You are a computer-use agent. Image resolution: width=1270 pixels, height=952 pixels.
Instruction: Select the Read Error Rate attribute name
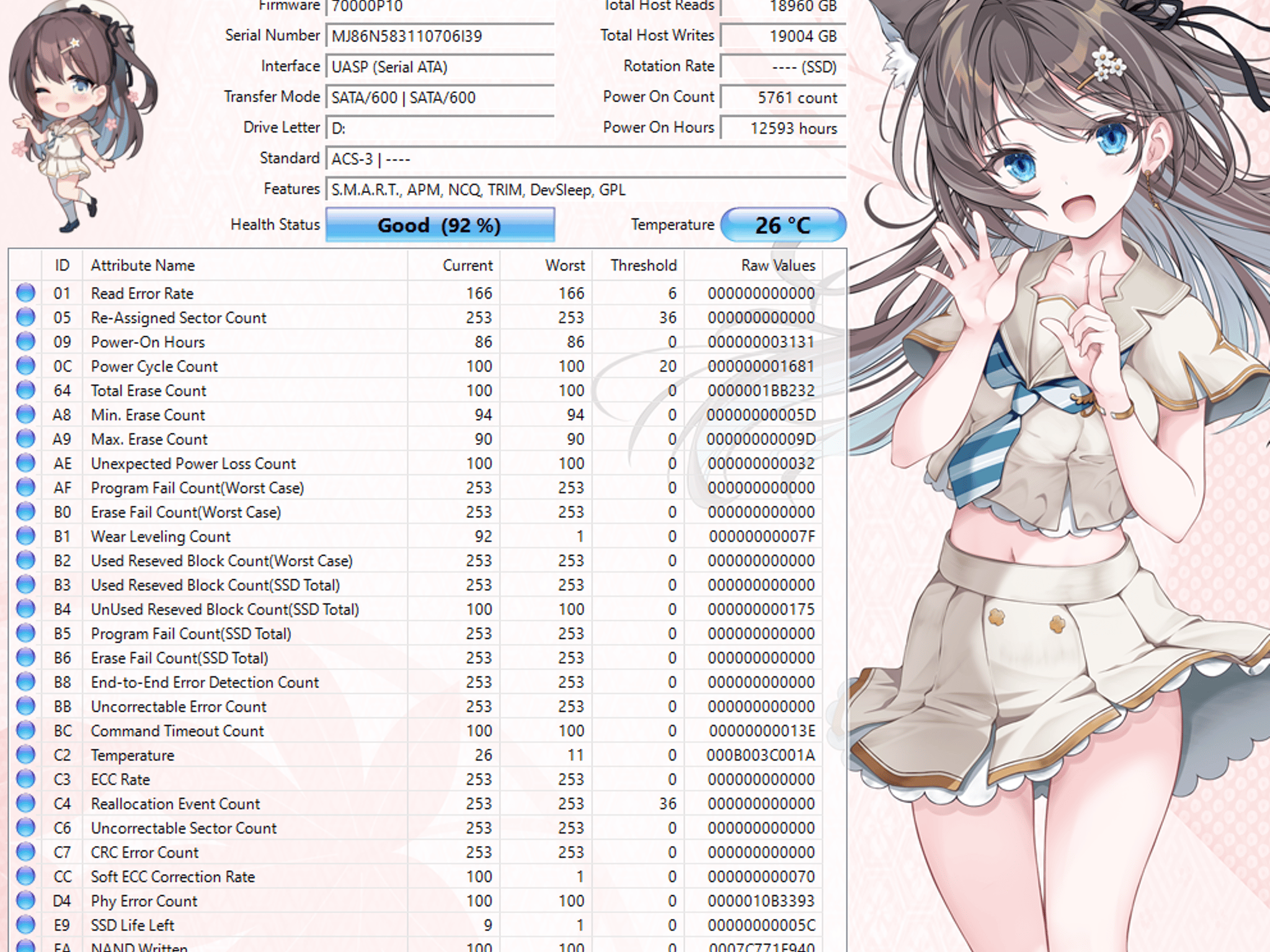pyautogui.click(x=142, y=293)
